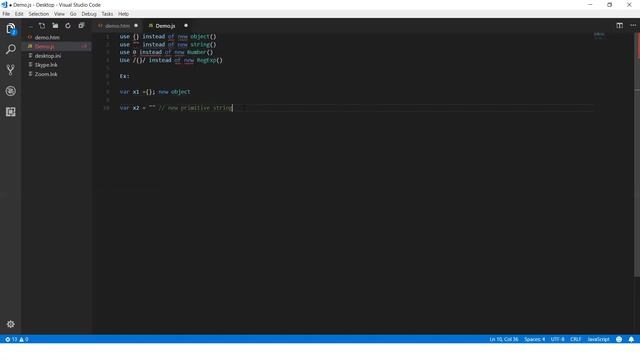640x360 pixels.
Task: Click the line 'use {} instead of new object()'
Action: tap(168, 36)
